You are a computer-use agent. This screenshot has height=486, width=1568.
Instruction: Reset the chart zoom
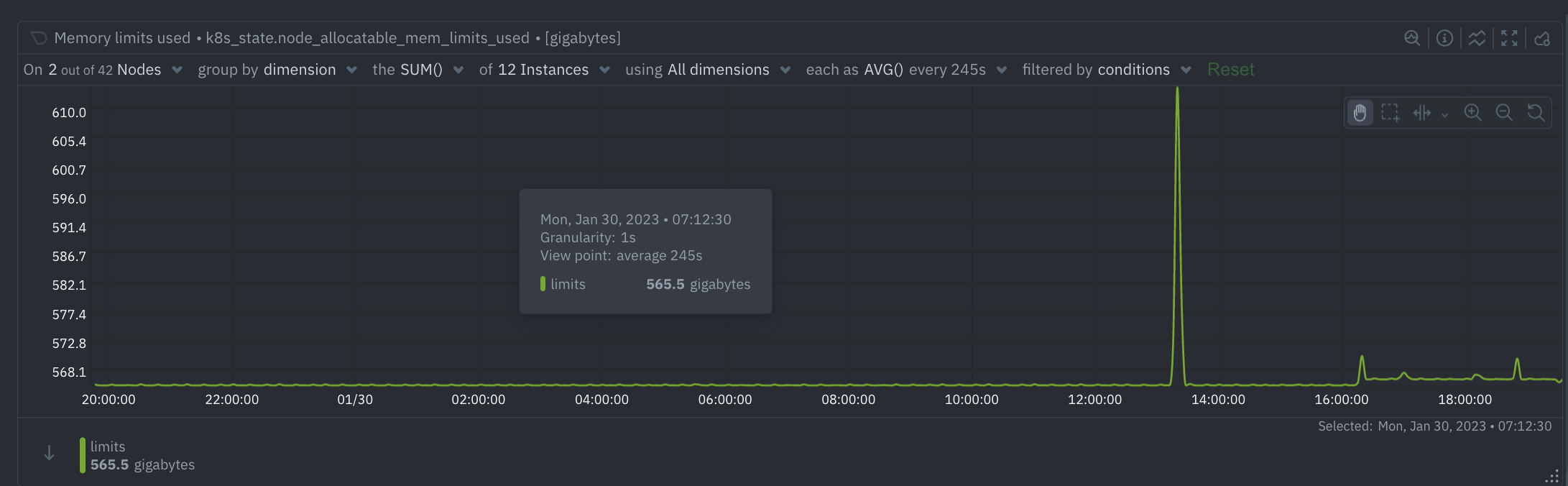[x=1536, y=113]
